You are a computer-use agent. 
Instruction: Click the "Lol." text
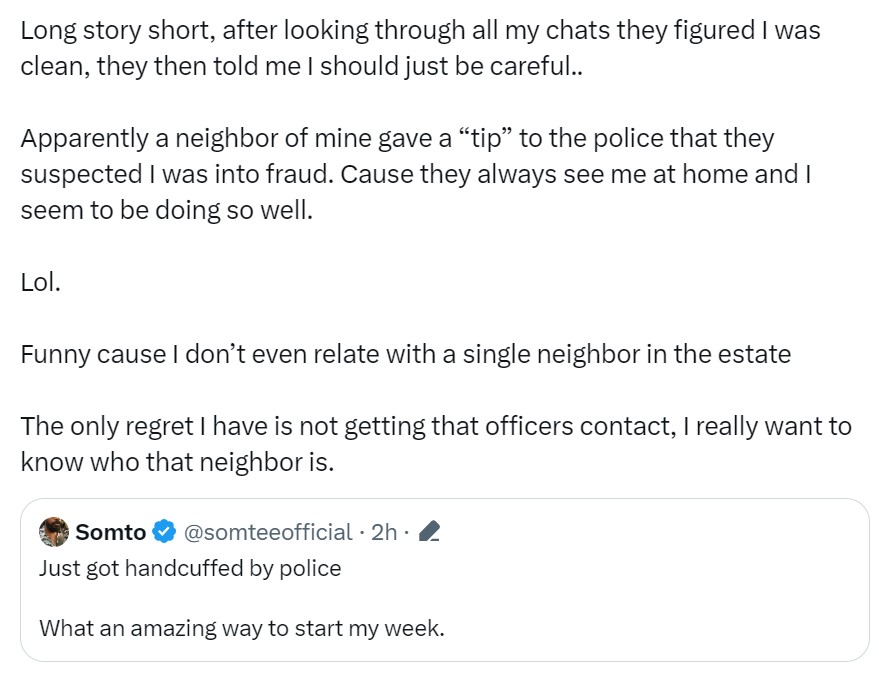[41, 282]
